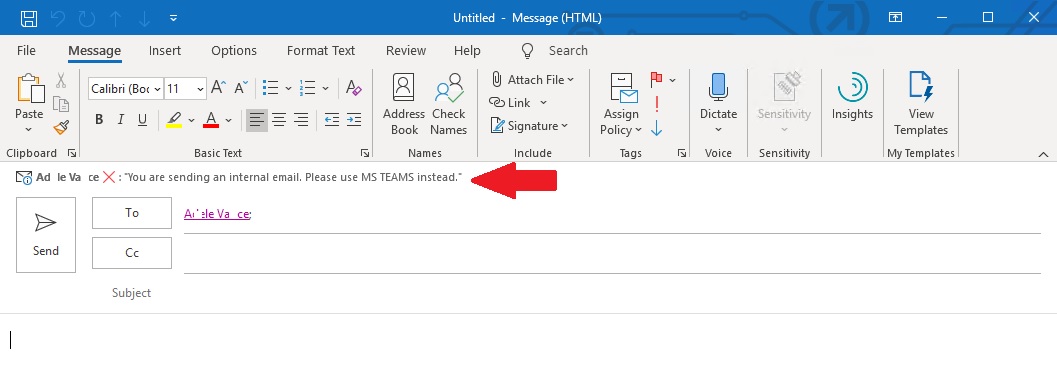Switch to the Insert tab

coord(165,51)
